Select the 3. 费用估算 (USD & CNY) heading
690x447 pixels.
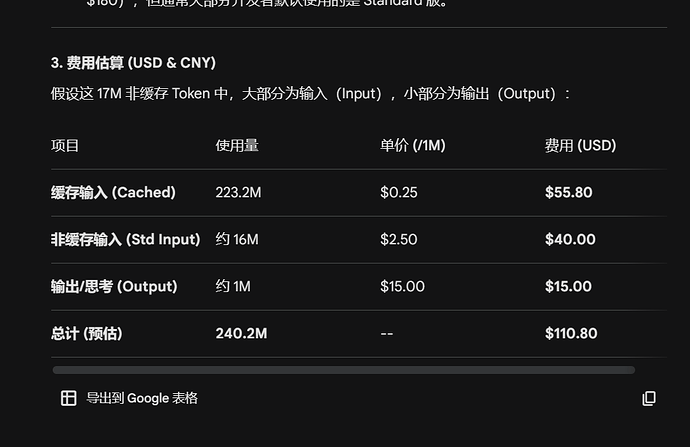tap(133, 63)
